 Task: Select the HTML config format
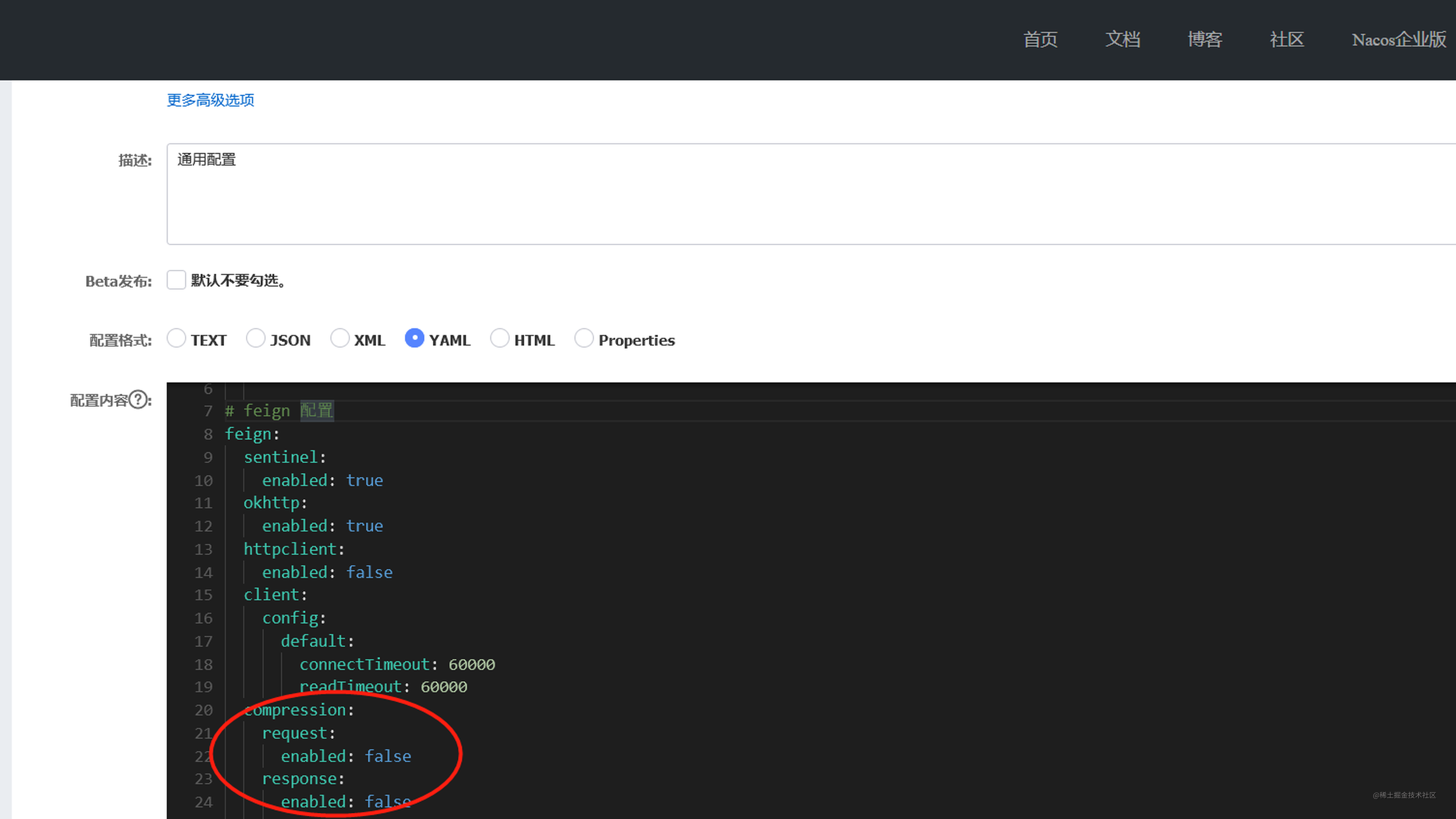[x=500, y=338]
